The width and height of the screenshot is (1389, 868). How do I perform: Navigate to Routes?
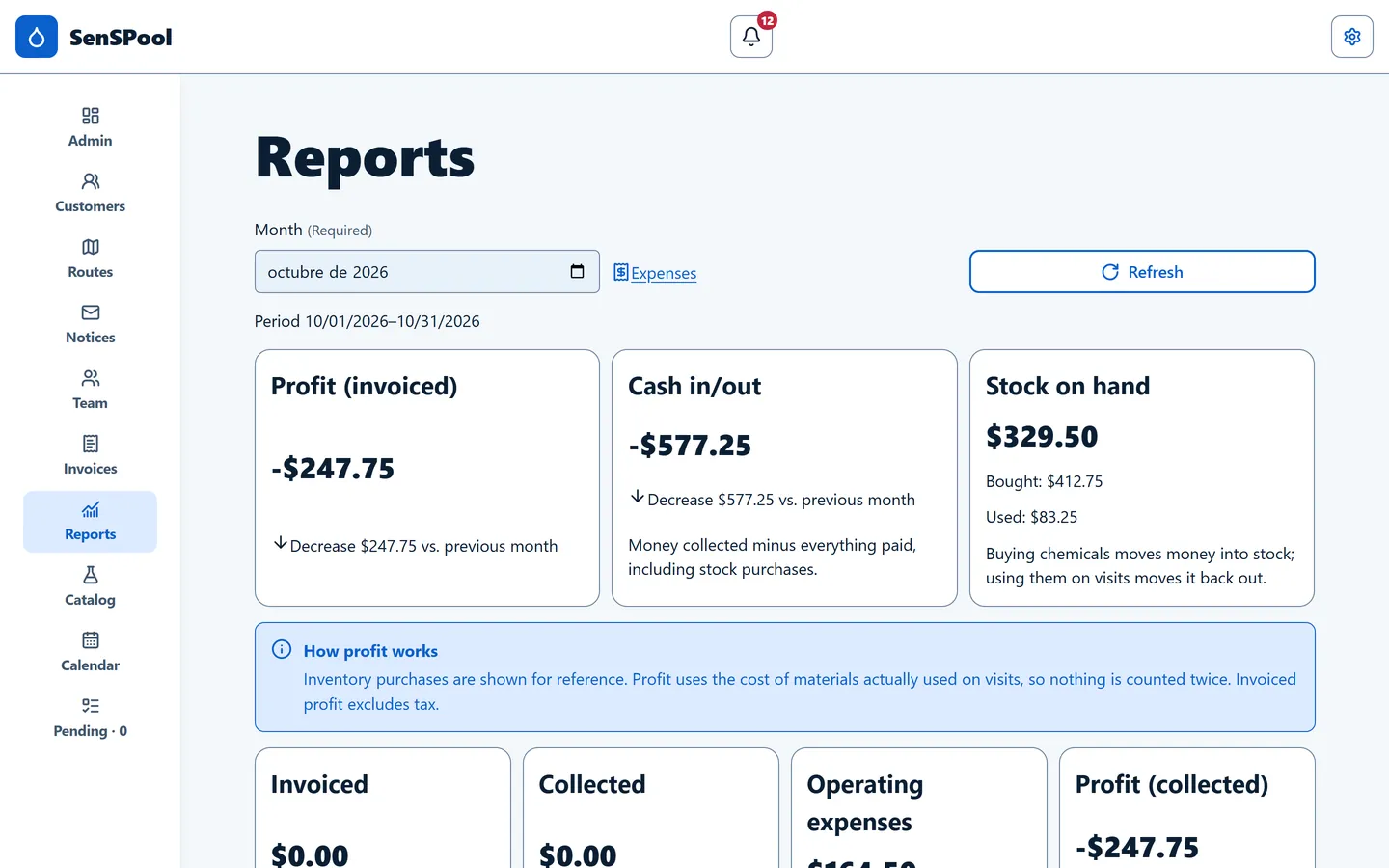pyautogui.click(x=90, y=258)
